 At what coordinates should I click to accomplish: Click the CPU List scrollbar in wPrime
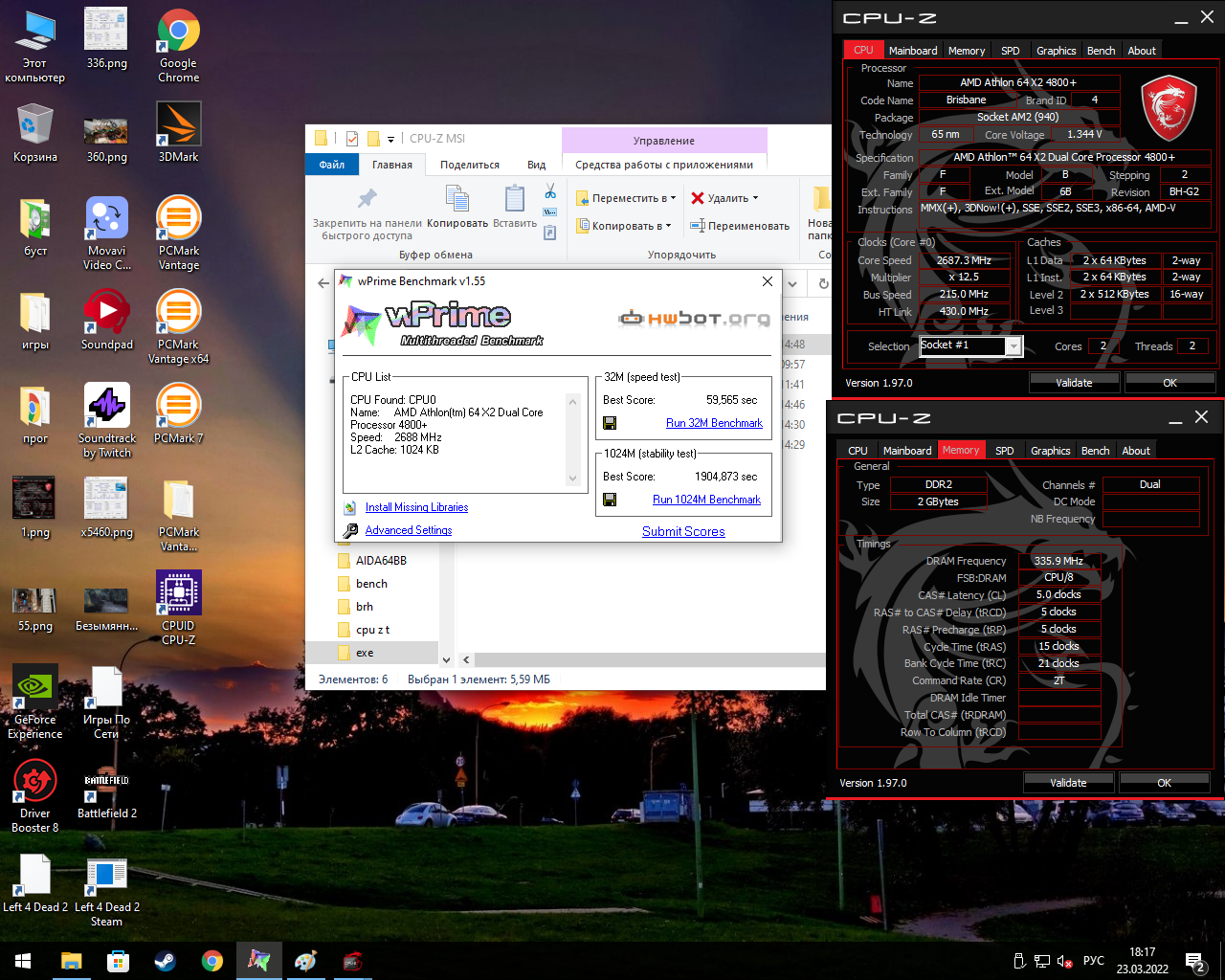point(573,440)
